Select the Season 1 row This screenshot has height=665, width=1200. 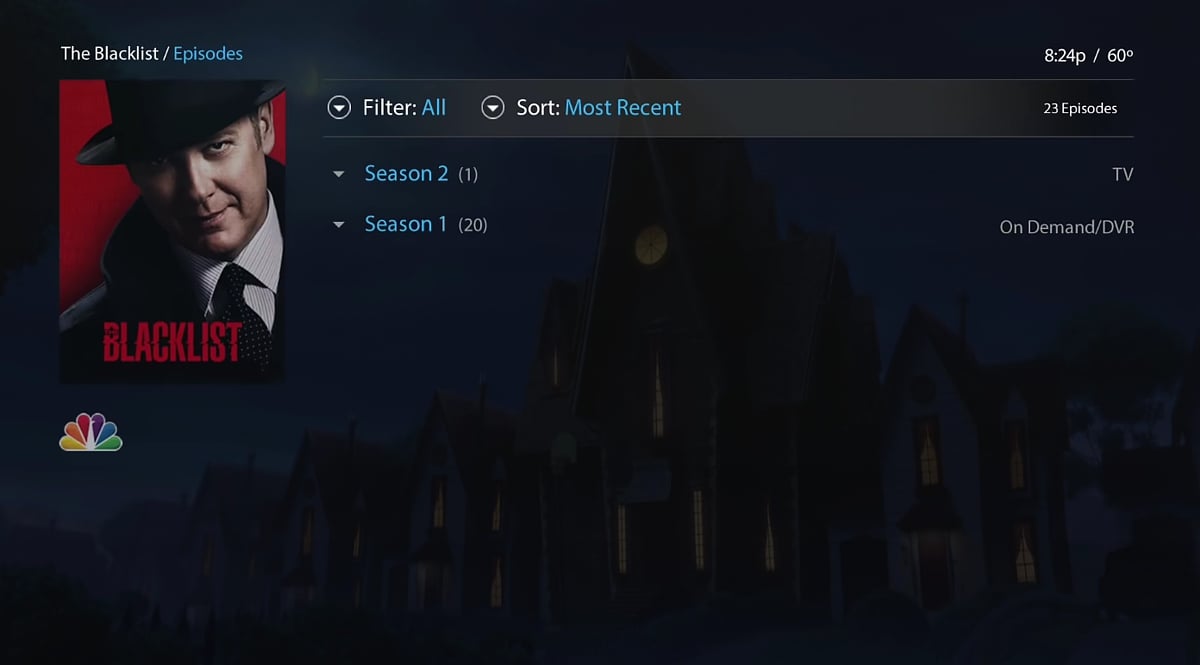729,225
